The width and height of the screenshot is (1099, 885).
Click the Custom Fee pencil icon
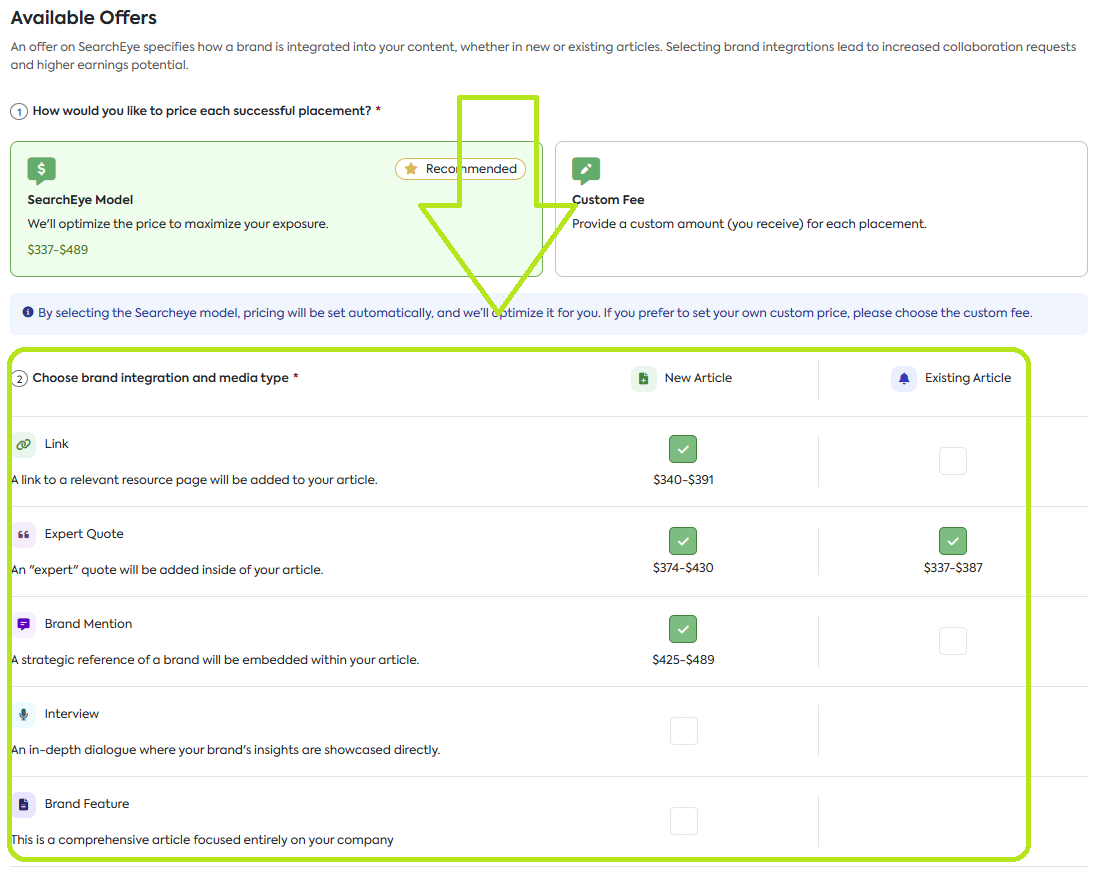point(586,170)
